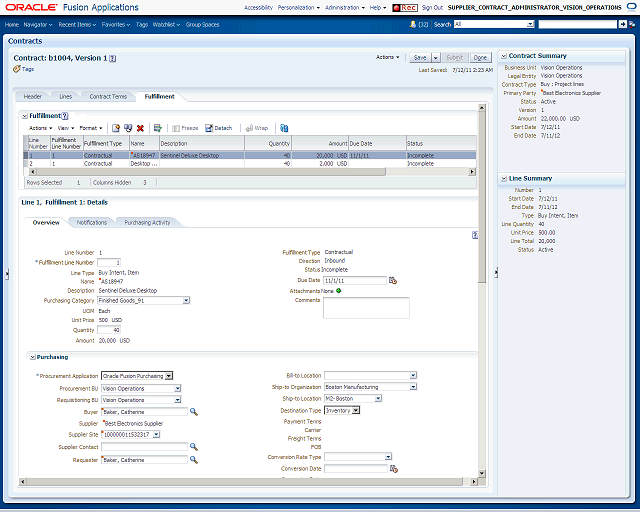Open Ship-to Organization dropdown
This screenshot has height=512, width=640.
(x=413, y=387)
